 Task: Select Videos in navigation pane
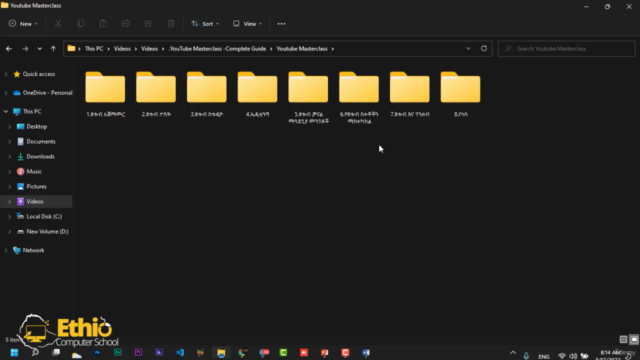36,202
